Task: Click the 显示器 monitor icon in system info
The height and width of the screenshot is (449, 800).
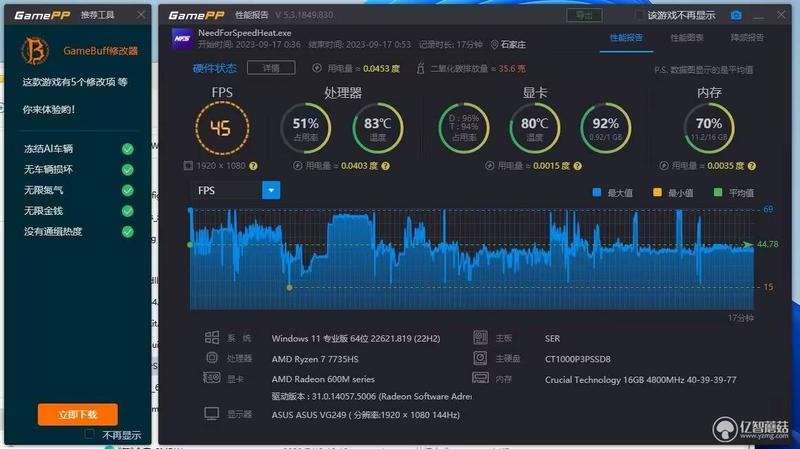Action: pyautogui.click(x=212, y=414)
